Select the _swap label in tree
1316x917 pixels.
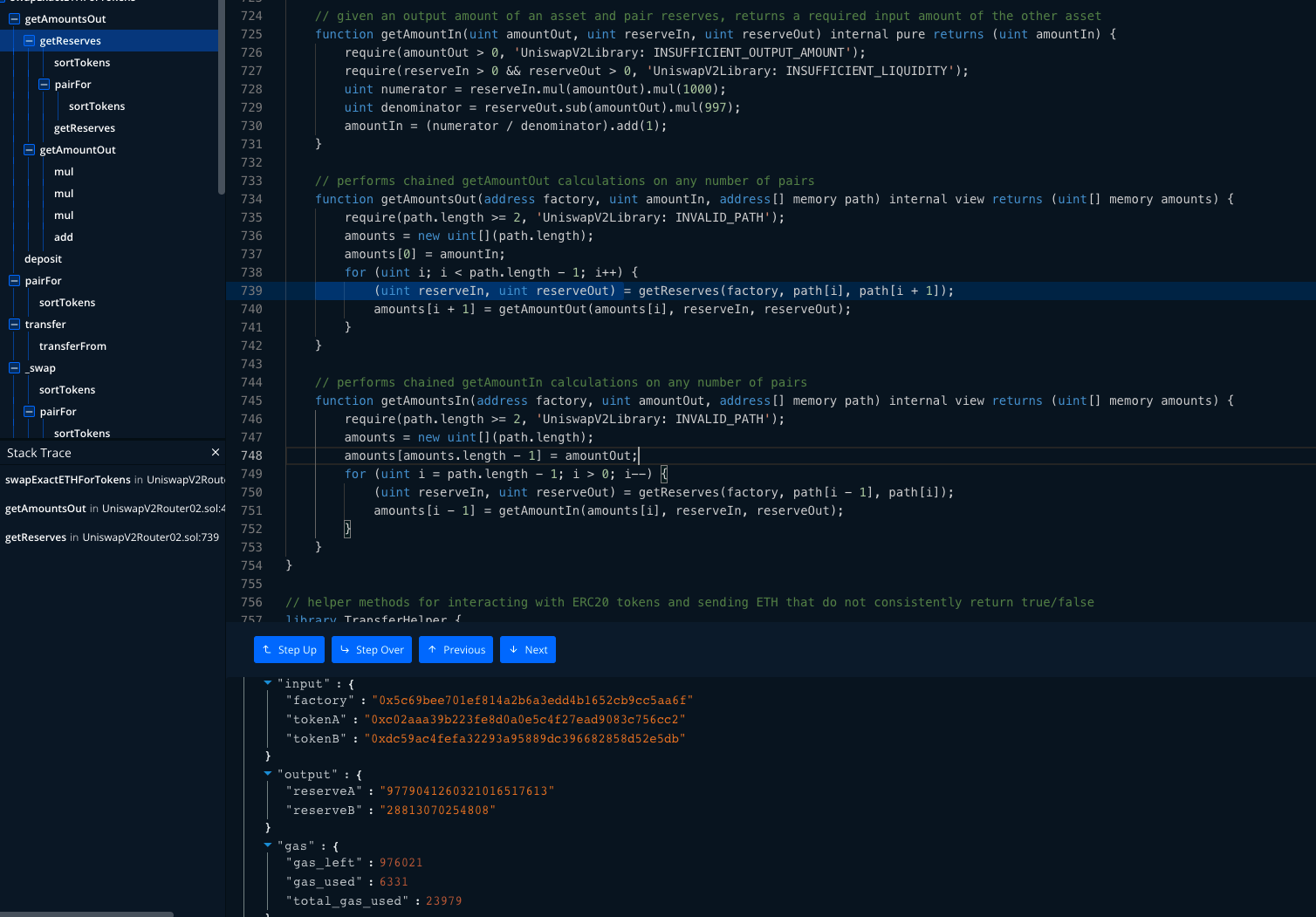coord(40,368)
